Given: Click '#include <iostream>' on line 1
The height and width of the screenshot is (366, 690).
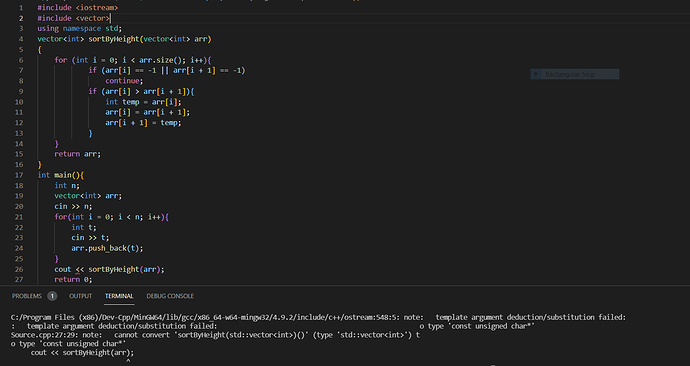Looking at the screenshot, I should coord(77,7).
